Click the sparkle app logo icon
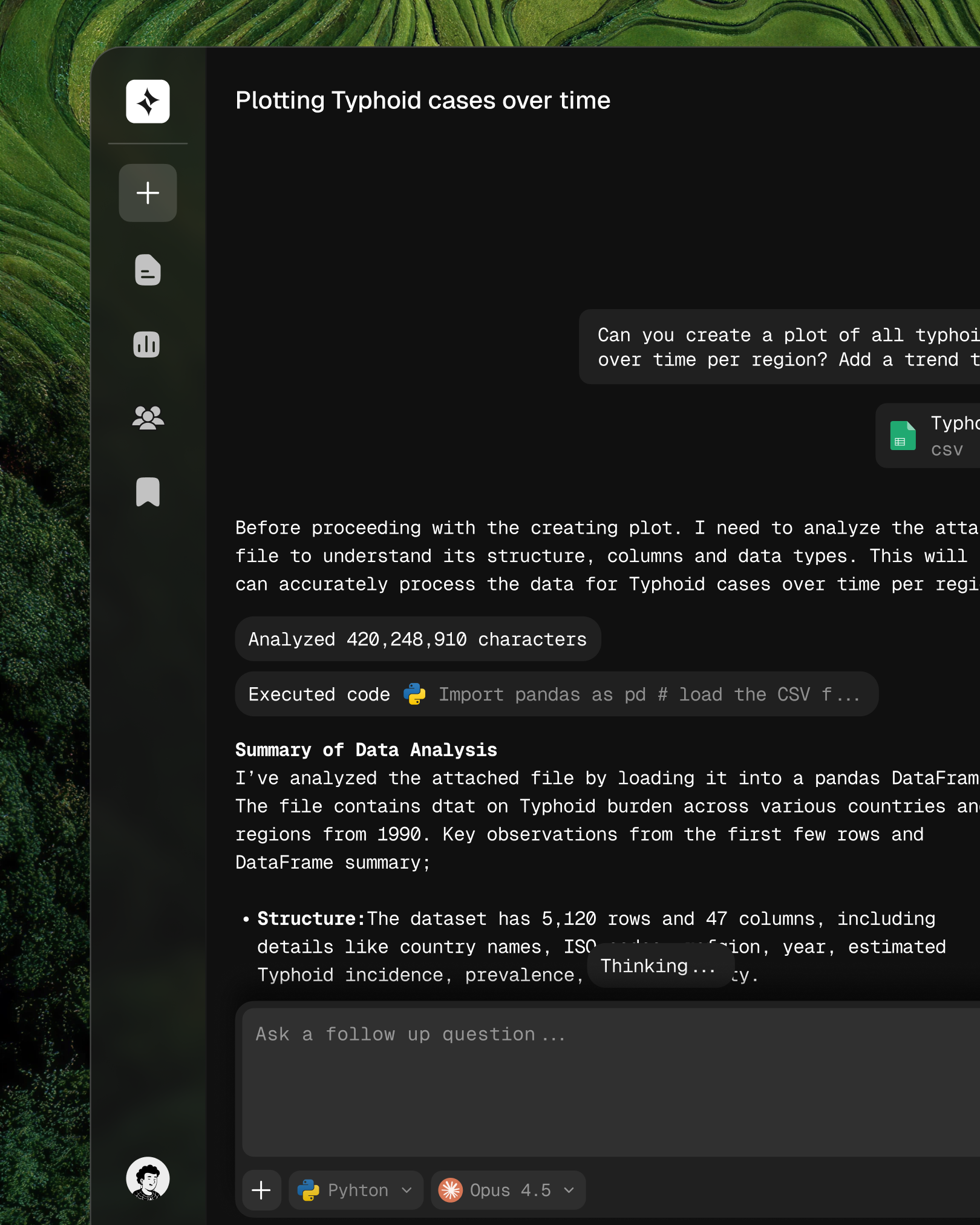Screen dimensions: 980x1225 click(148, 102)
